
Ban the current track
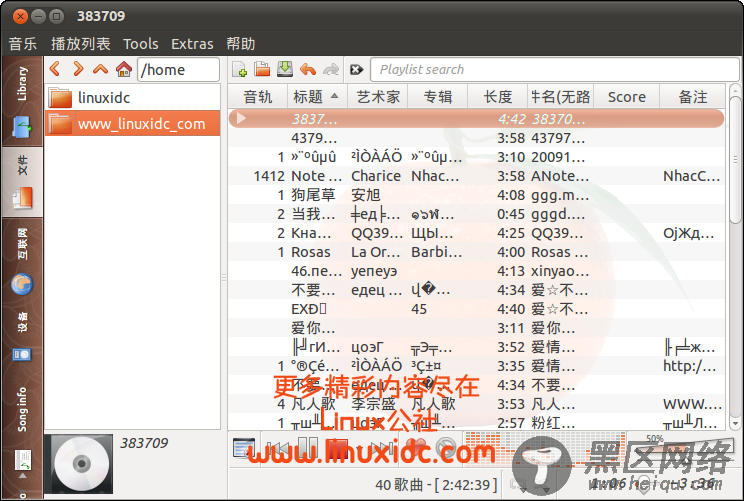[445, 448]
